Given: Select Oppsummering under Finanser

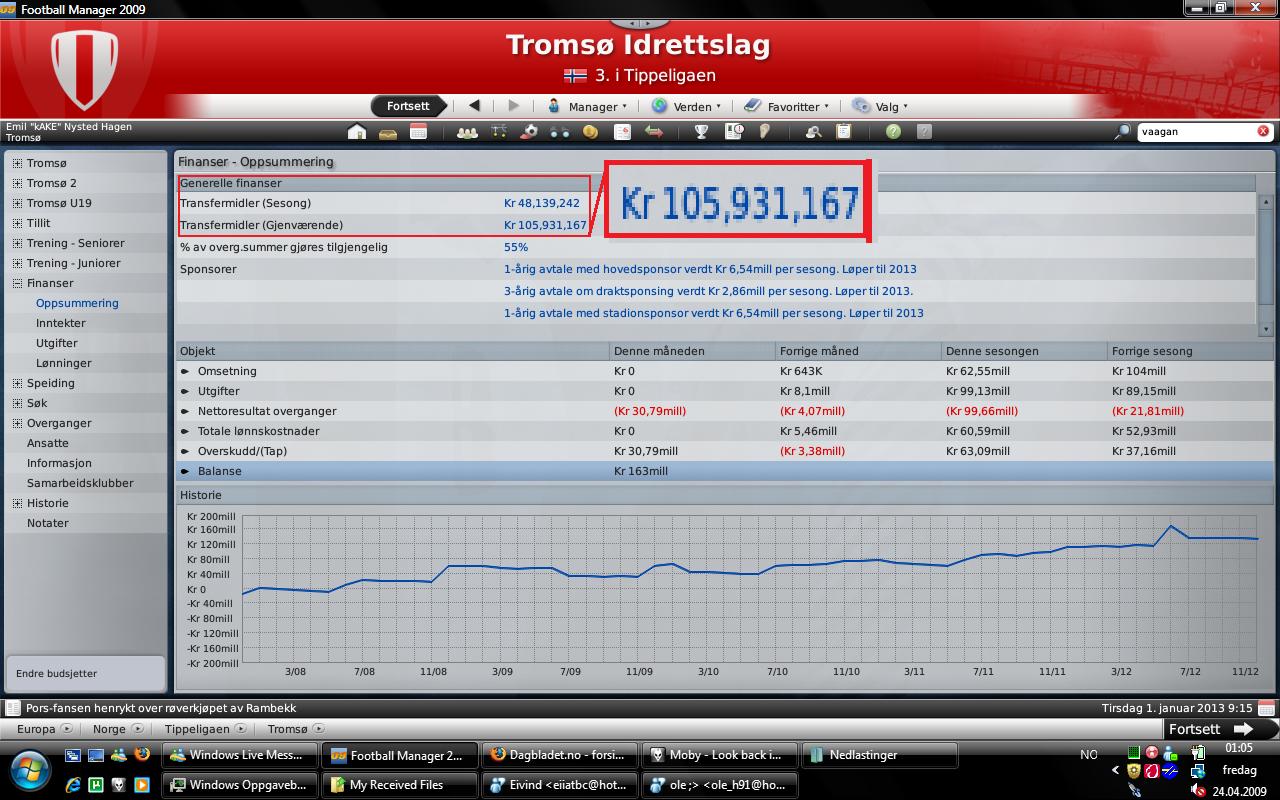Looking at the screenshot, I should pos(77,303).
